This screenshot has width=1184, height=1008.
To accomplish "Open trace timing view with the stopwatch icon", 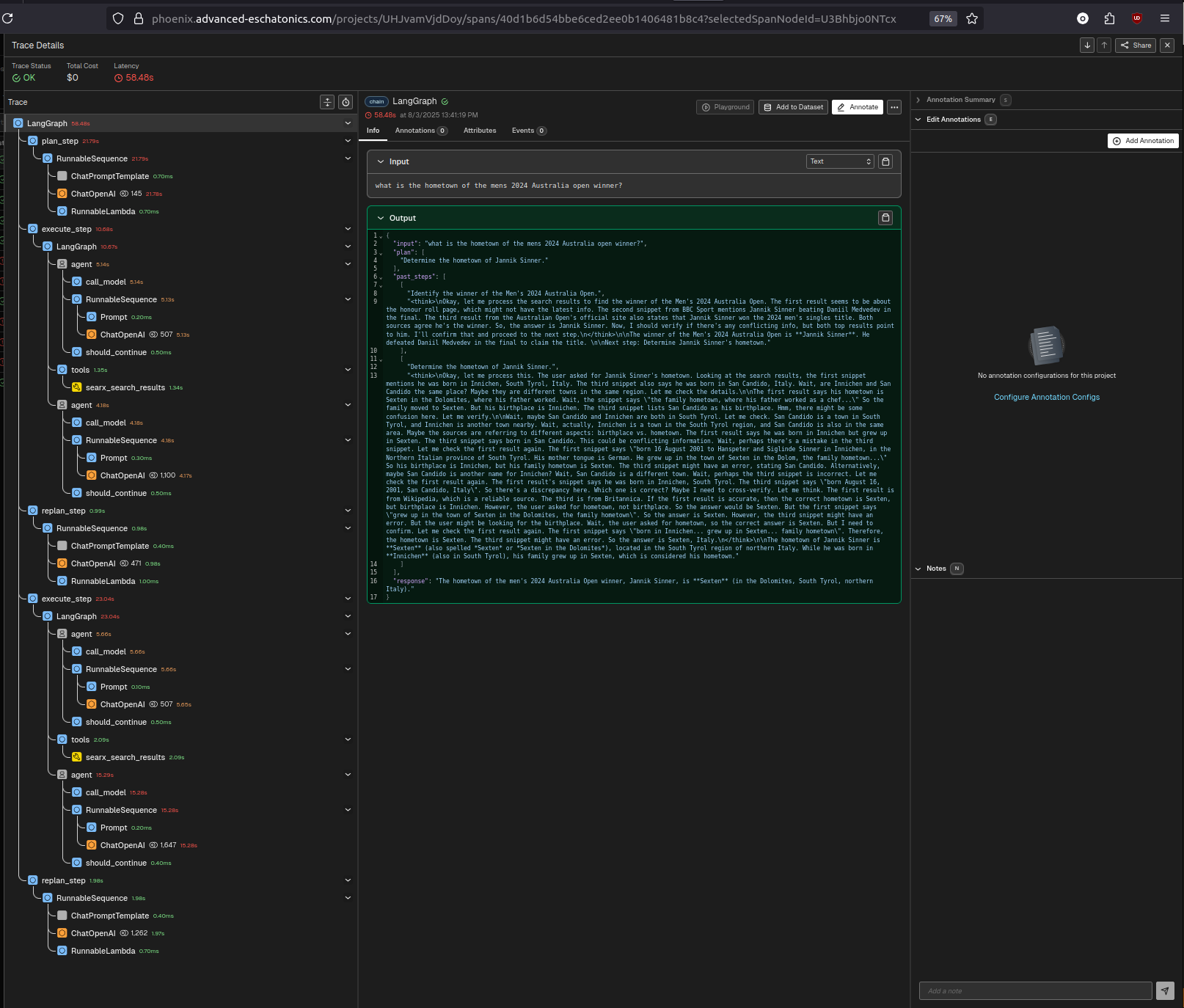I will coord(345,102).
